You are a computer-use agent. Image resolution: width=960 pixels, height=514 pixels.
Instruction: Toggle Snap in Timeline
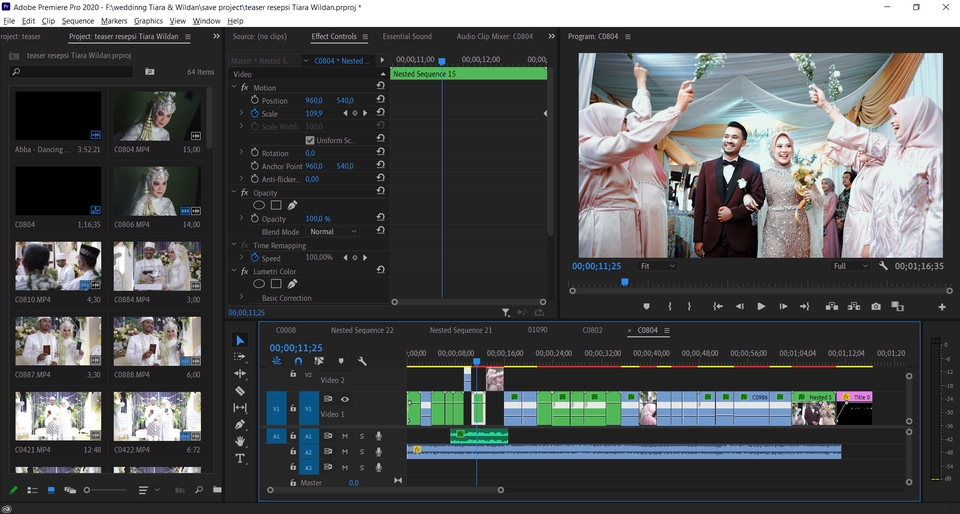298,361
